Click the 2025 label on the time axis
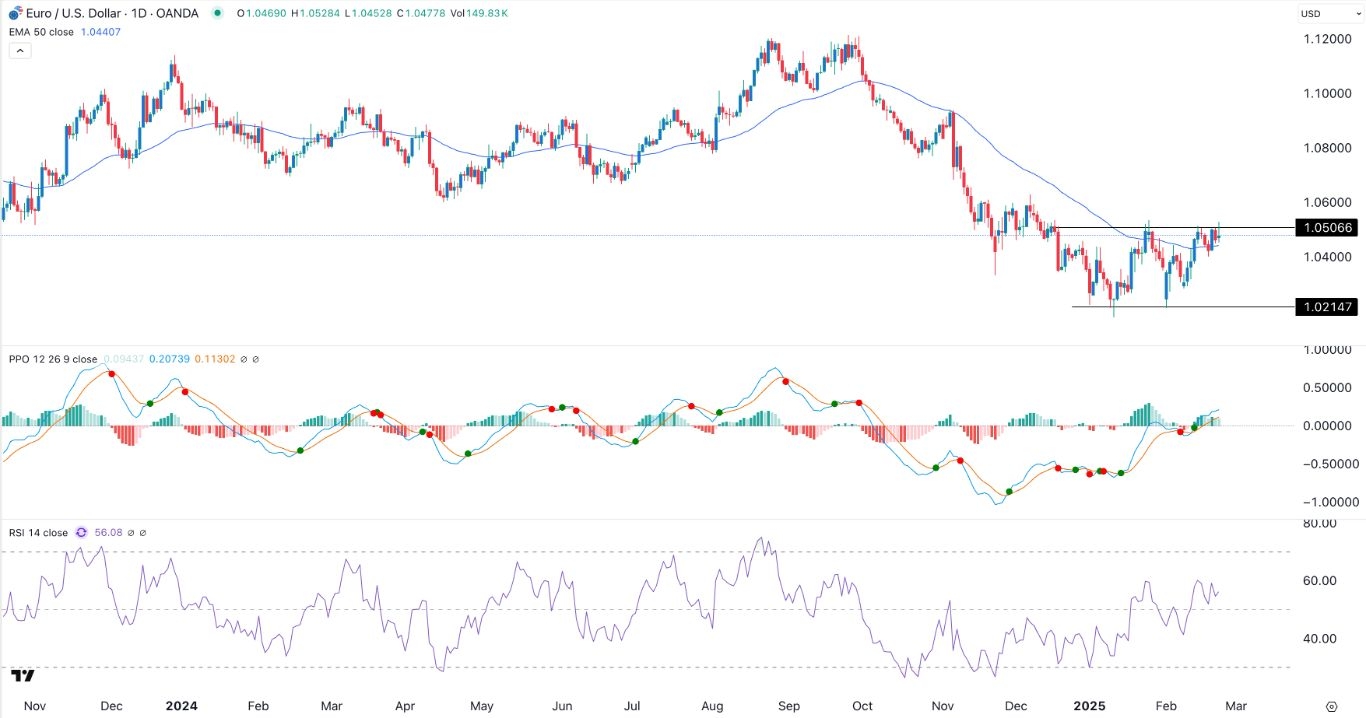This screenshot has height=718, width=1366. pos(1088,705)
